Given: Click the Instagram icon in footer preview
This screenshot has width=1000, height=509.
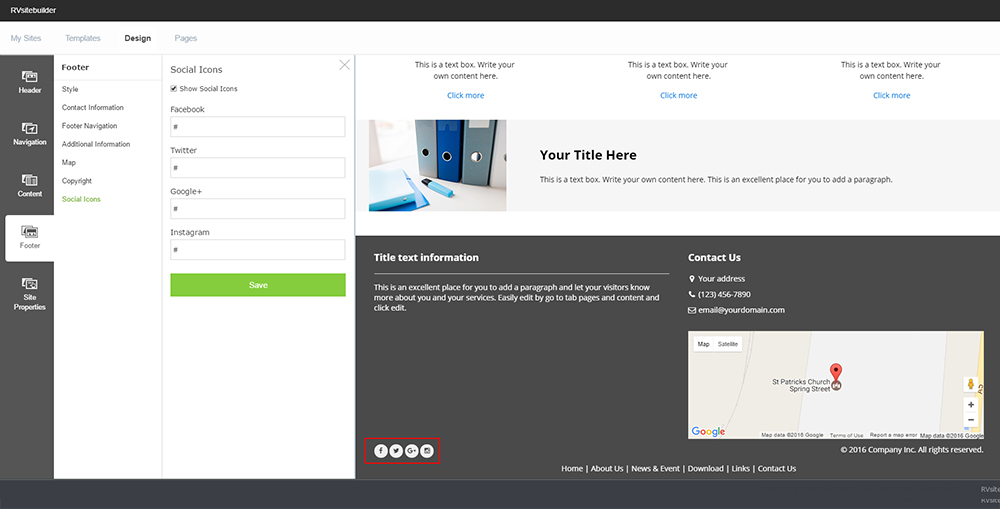Looking at the screenshot, I should tap(427, 451).
